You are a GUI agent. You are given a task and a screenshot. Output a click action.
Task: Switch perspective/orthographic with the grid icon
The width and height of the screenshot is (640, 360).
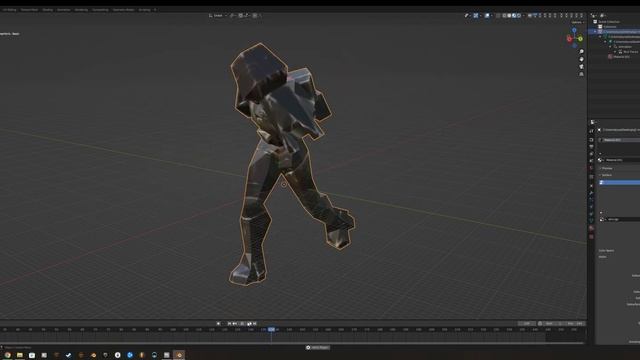pyautogui.click(x=581, y=74)
